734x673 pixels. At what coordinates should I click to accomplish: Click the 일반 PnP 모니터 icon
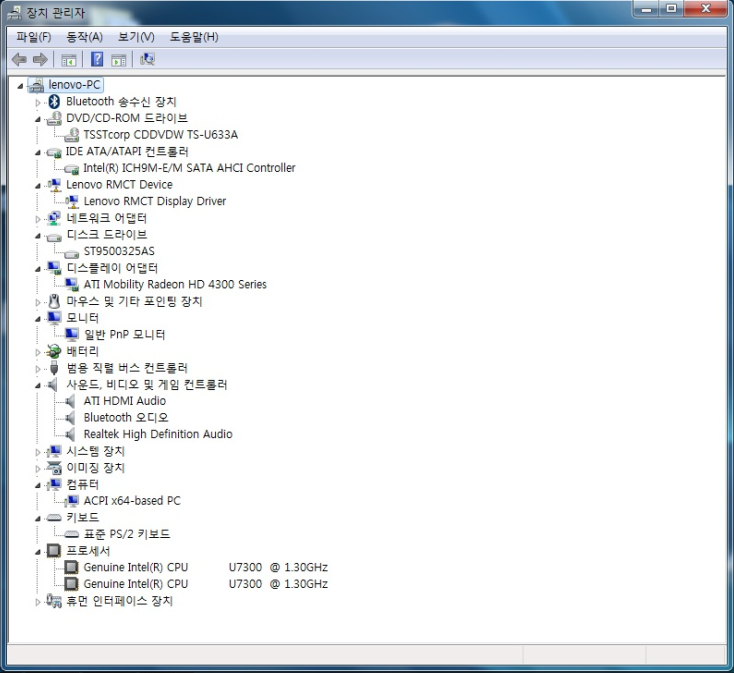[72, 334]
